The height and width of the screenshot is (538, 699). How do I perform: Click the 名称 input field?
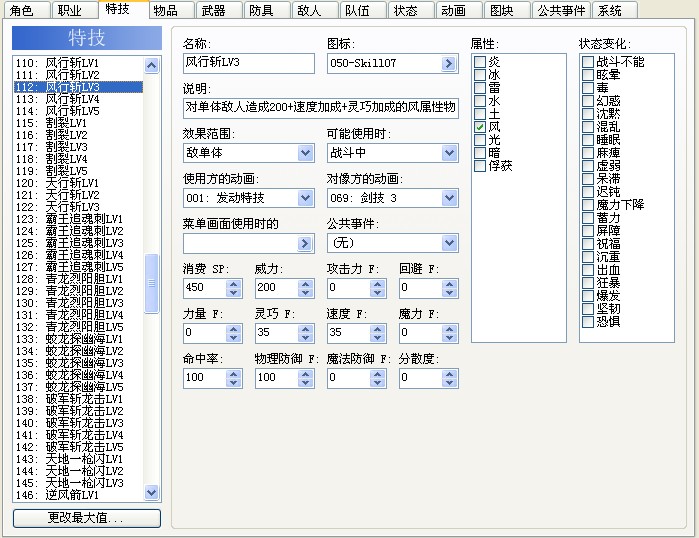[x=248, y=63]
